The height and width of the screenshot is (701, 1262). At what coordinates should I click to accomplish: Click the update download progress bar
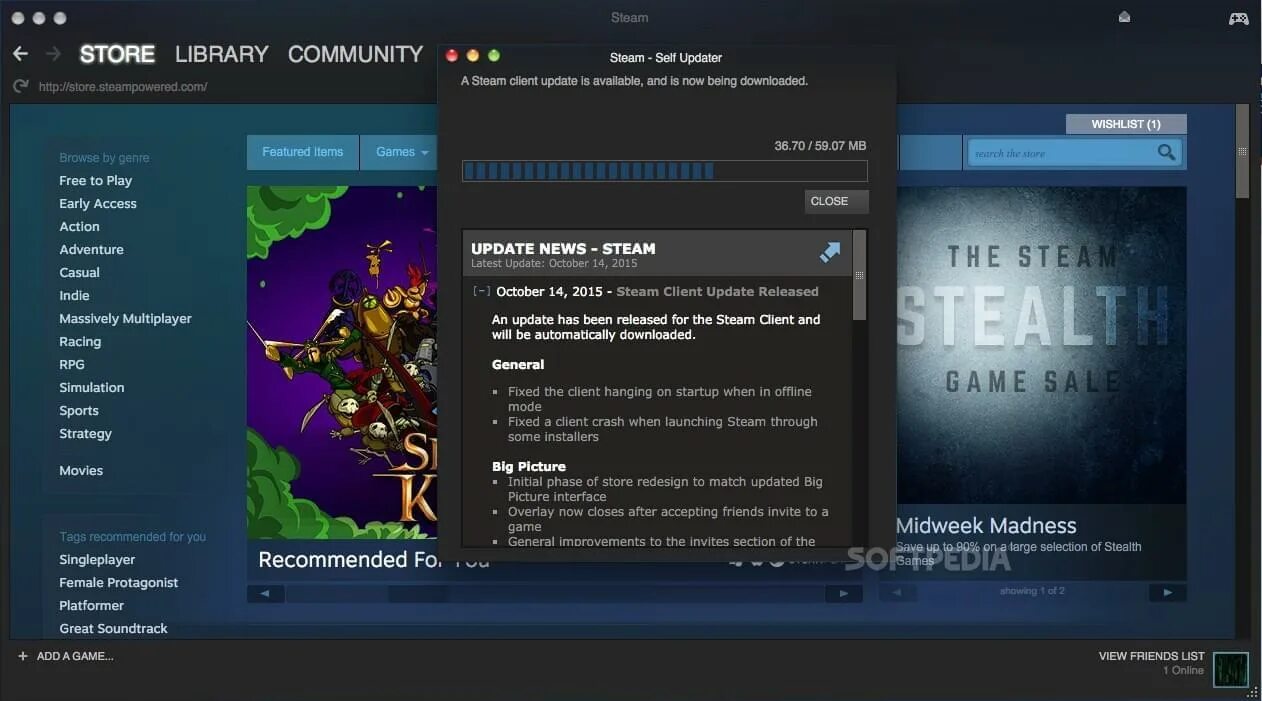click(x=665, y=171)
